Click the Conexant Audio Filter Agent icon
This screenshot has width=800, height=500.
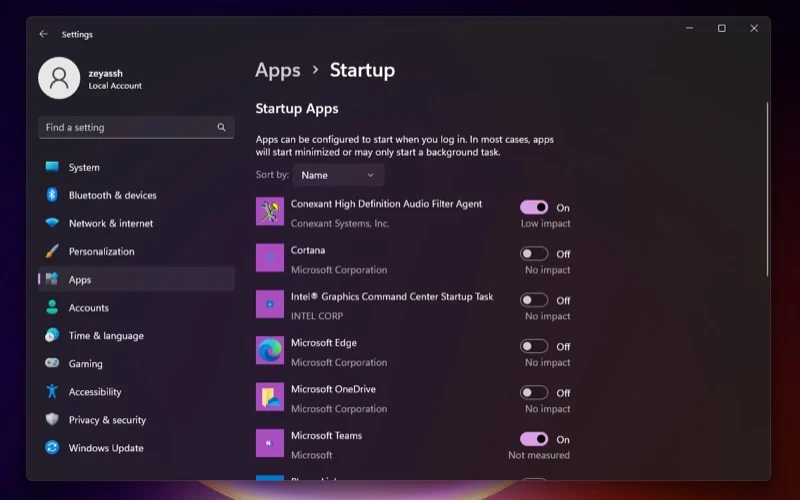point(270,212)
